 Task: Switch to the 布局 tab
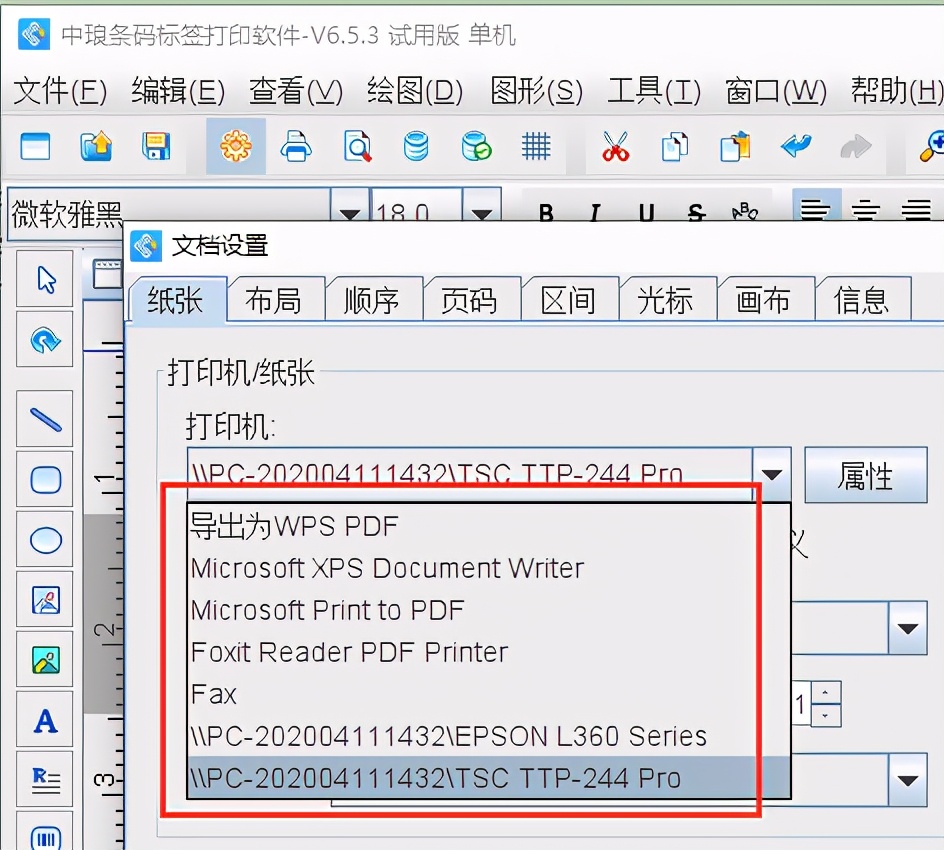coord(275,297)
